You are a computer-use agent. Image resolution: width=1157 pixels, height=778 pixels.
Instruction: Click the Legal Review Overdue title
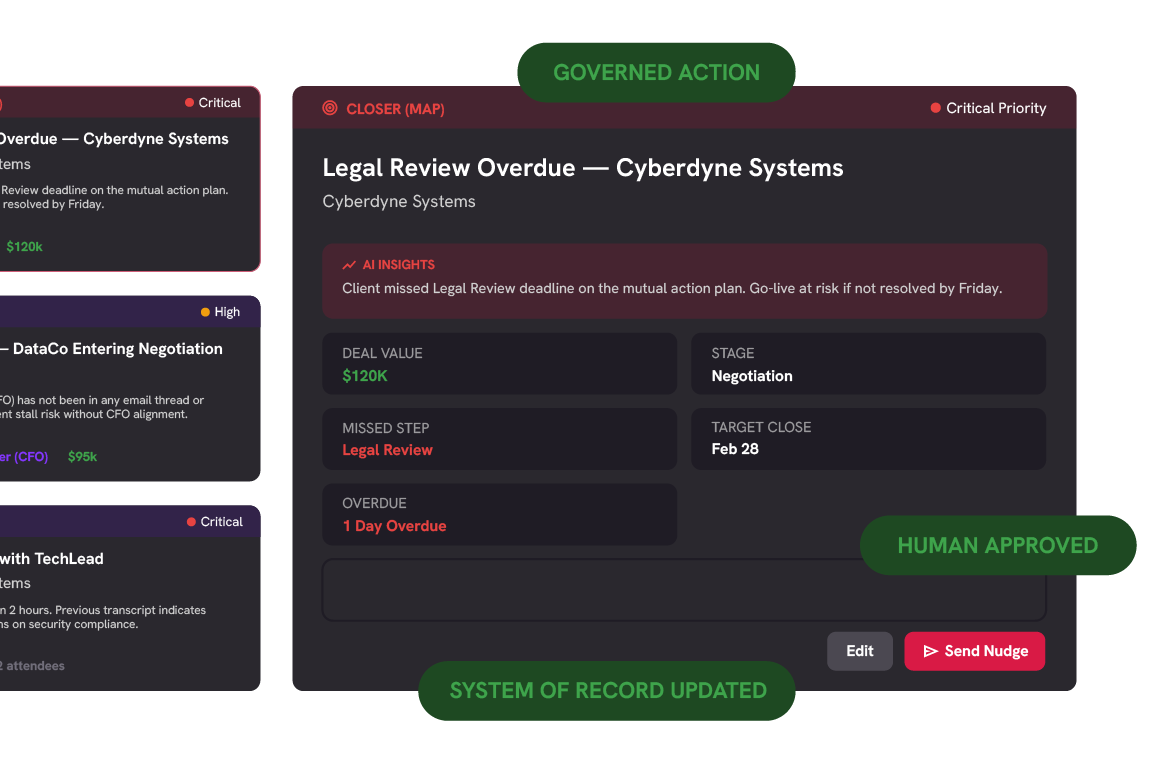582,168
